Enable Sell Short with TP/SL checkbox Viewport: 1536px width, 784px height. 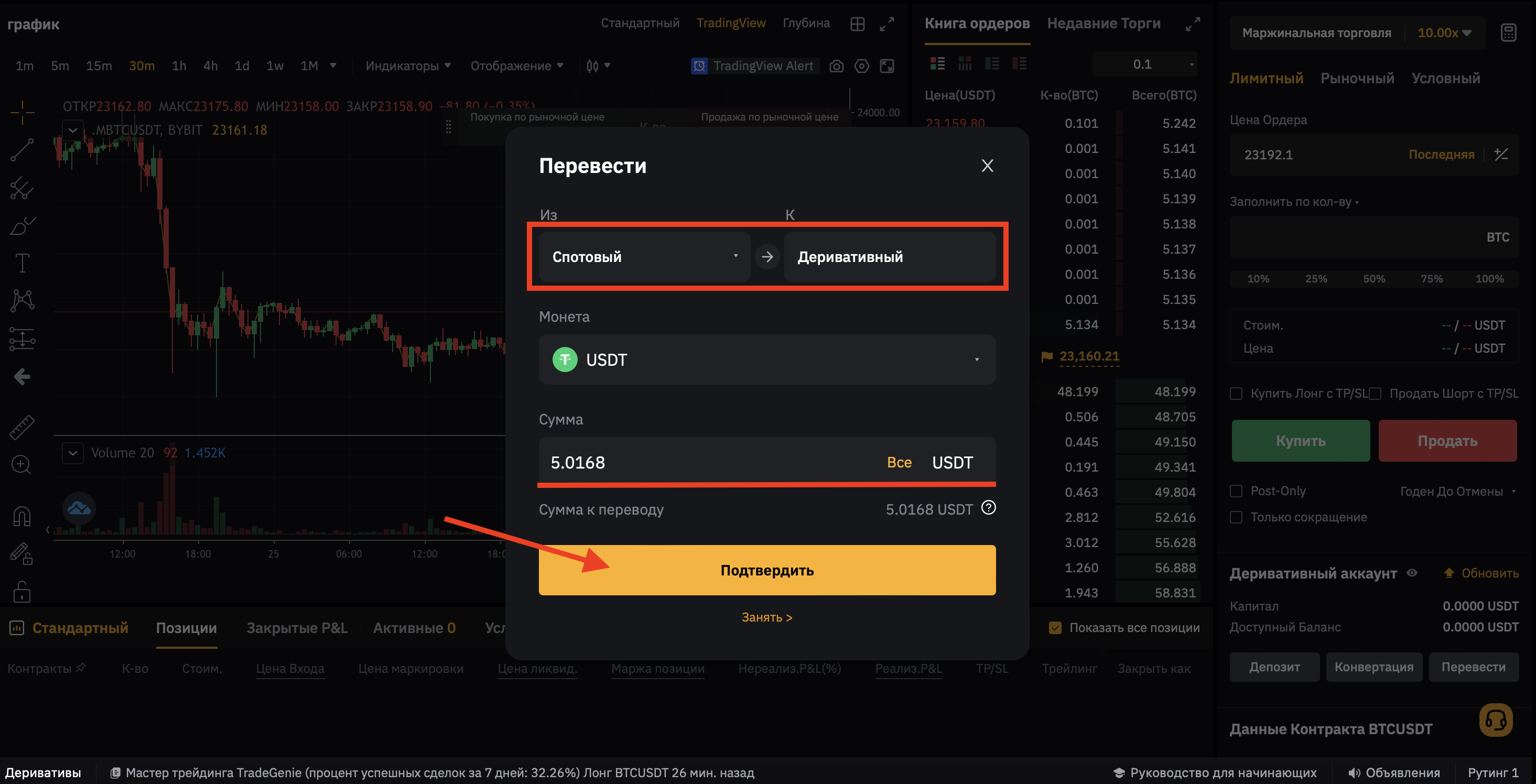[1375, 394]
